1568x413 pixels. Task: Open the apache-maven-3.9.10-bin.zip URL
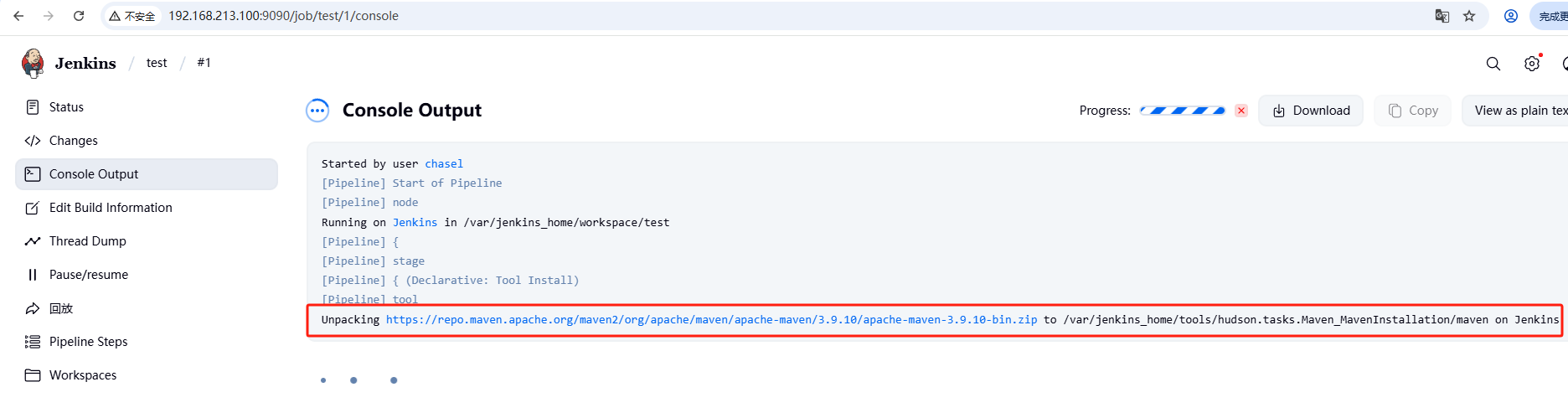711,320
